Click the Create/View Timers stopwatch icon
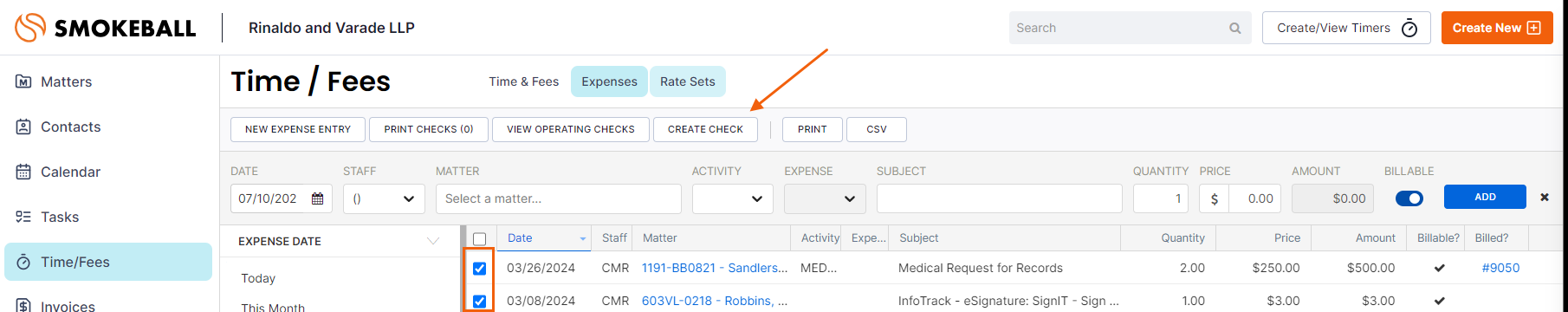 [x=1409, y=28]
